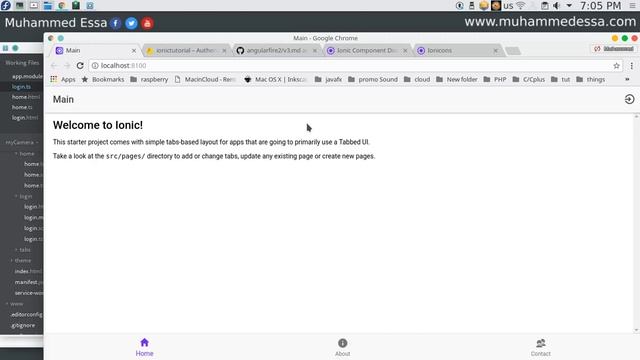Open the cloud bookmarks folder
The width and height of the screenshot is (640, 360).
click(x=417, y=79)
